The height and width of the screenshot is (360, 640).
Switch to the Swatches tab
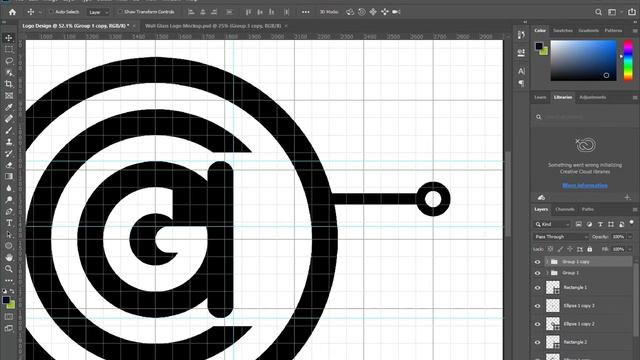(562, 31)
